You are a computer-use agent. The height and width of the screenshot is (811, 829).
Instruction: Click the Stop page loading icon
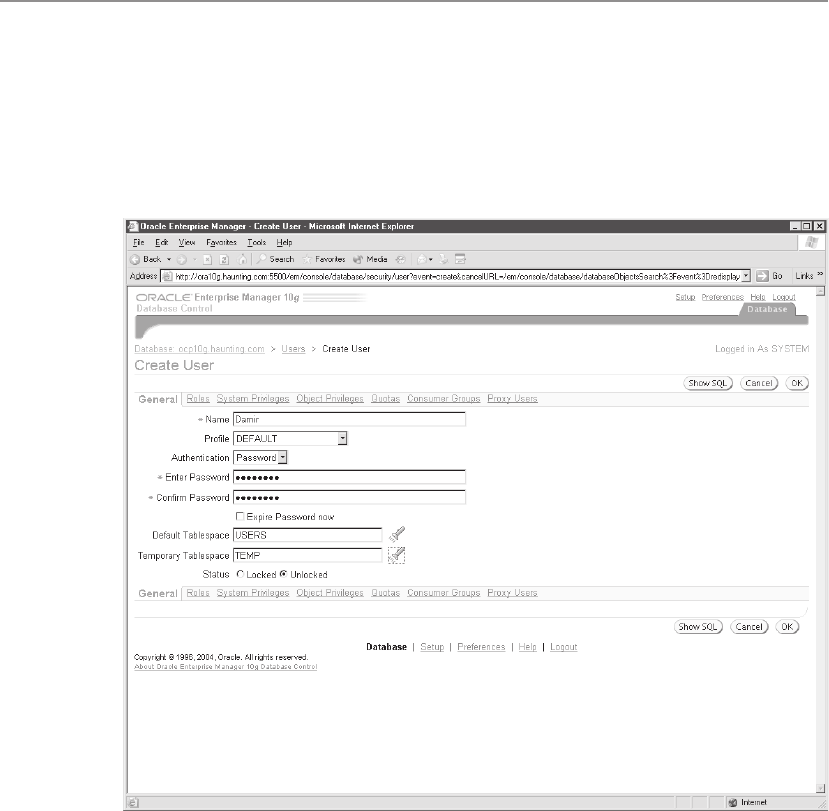tap(208, 260)
